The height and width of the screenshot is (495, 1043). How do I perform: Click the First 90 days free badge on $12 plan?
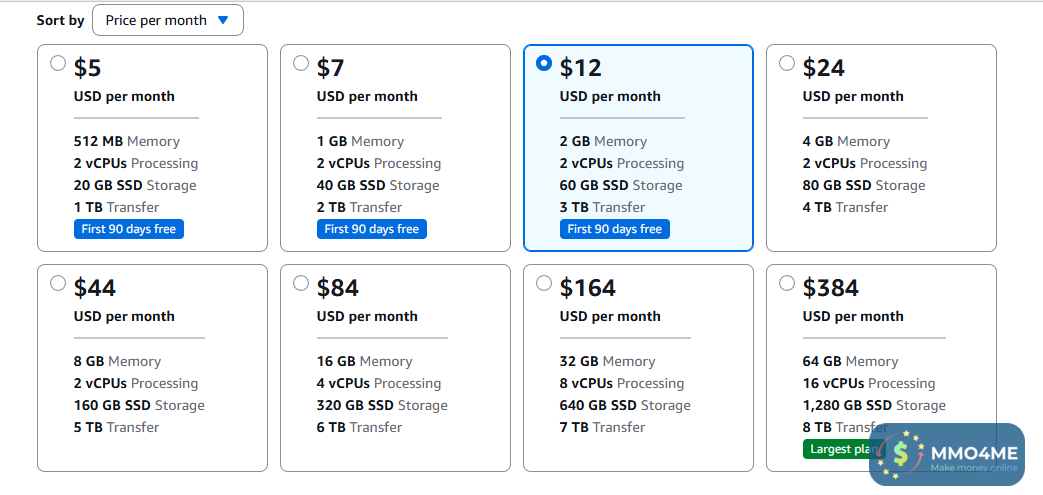615,229
